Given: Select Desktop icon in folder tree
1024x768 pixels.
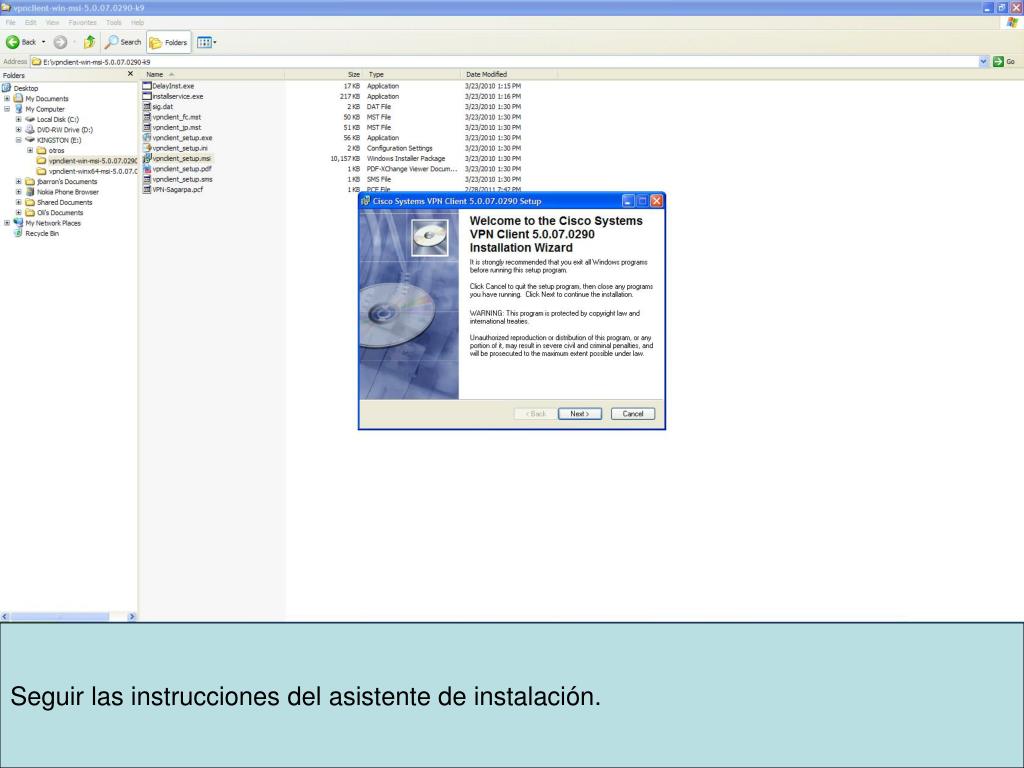Looking at the screenshot, I should tap(7, 88).
